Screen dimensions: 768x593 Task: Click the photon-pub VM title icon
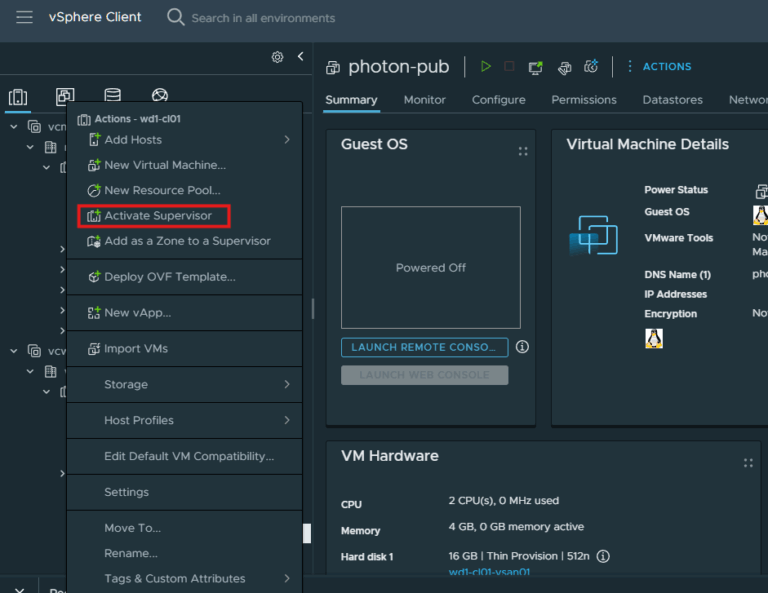(333, 67)
